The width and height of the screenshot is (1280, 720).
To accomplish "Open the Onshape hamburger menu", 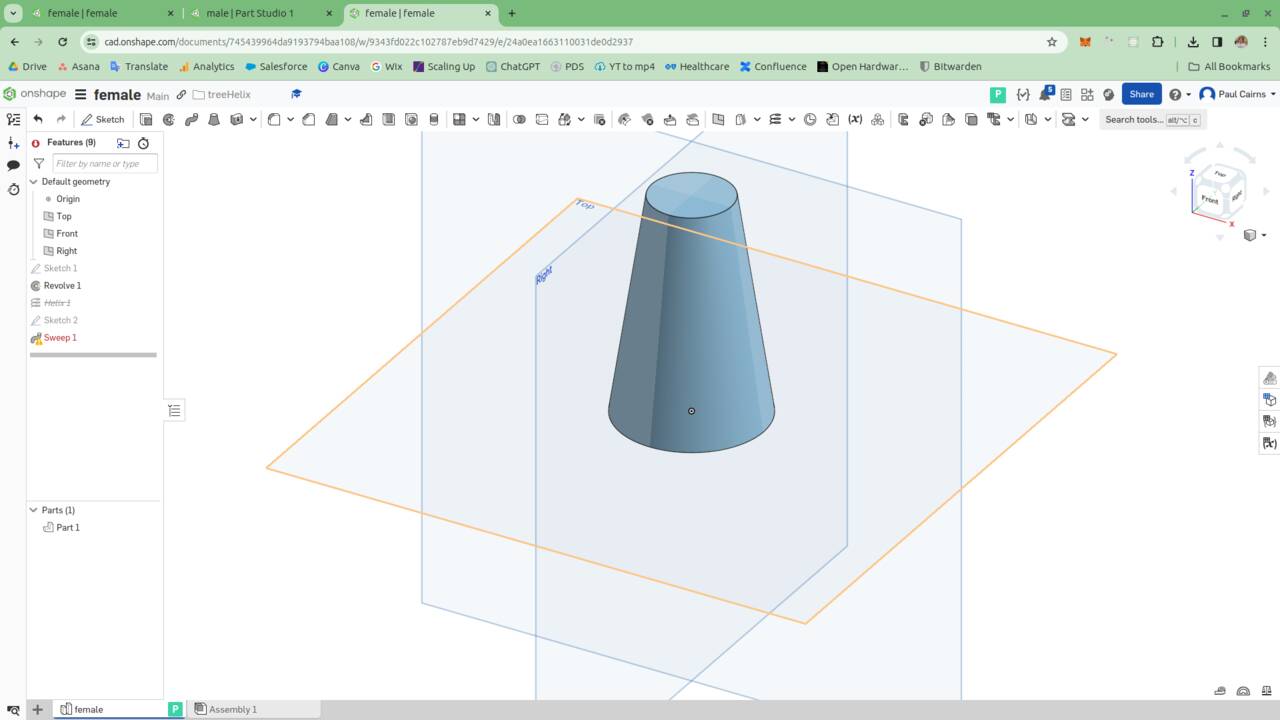I will point(81,94).
